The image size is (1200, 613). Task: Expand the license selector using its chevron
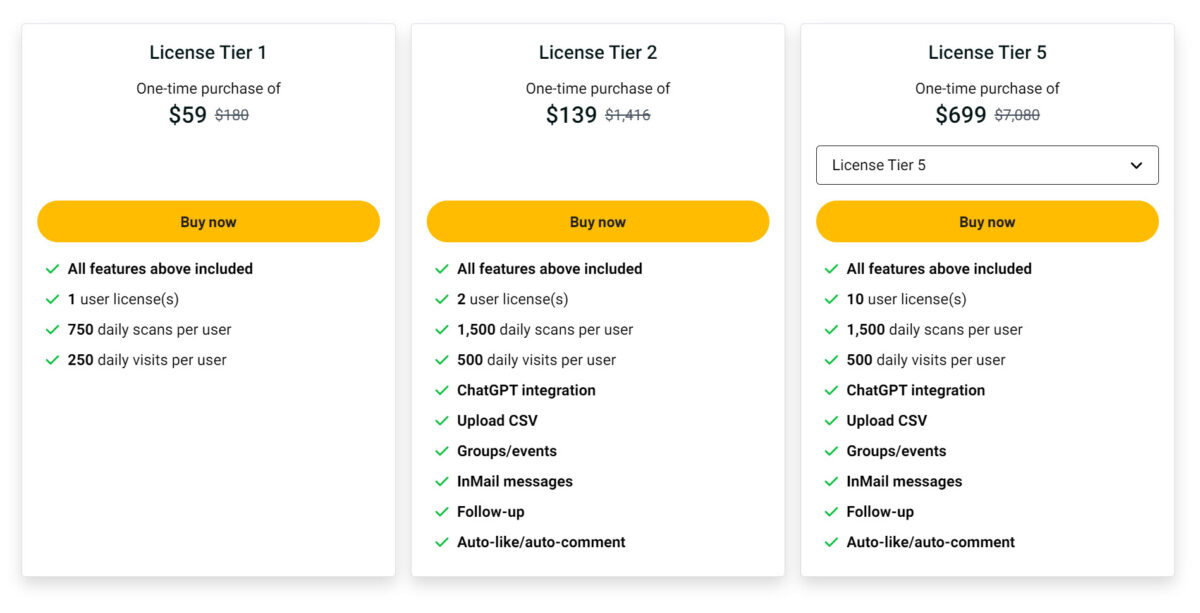coord(1138,164)
